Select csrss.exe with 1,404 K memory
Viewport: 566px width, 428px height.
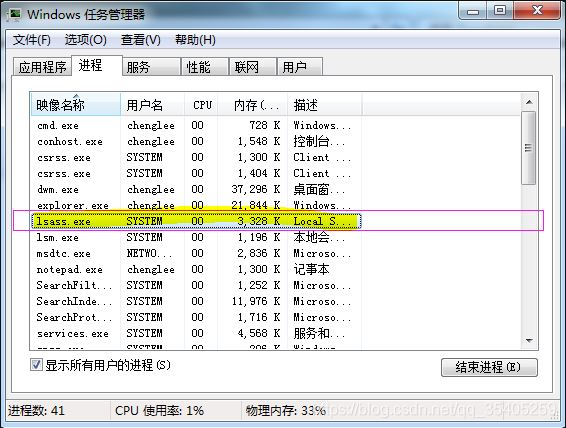pos(196,174)
